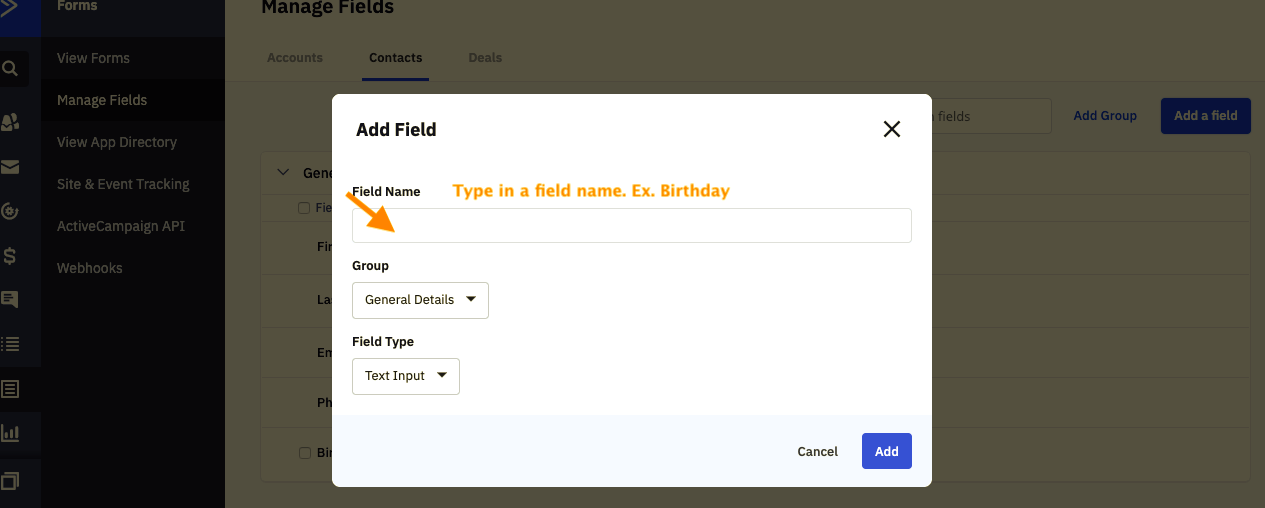Click the Add Group link
This screenshot has height=508, width=1265.
coord(1105,116)
